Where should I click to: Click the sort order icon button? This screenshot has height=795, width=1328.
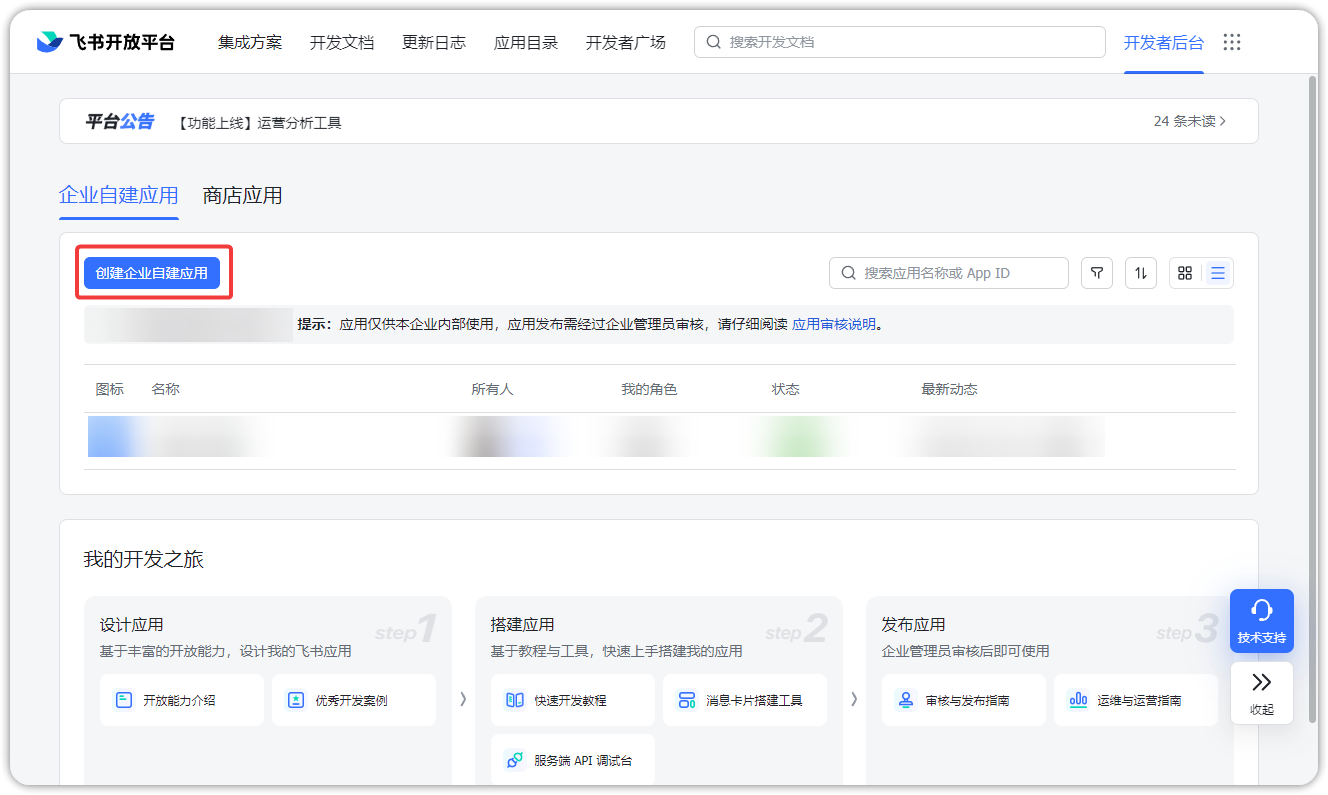click(x=1141, y=273)
